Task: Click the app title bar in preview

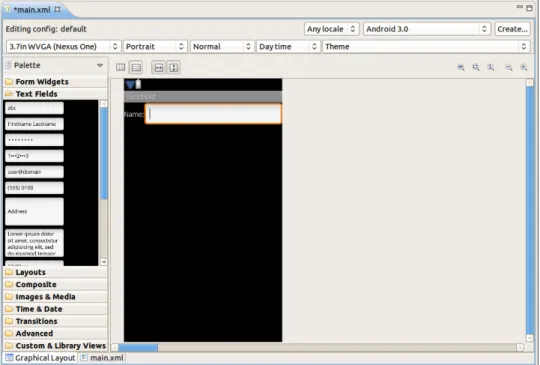Action: 203,96
